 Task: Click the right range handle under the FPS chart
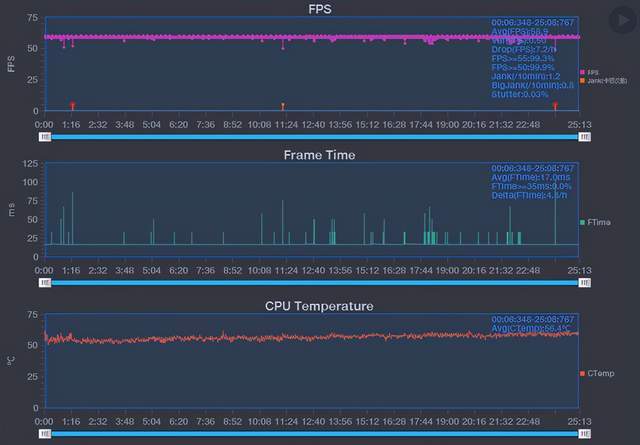tap(584, 137)
